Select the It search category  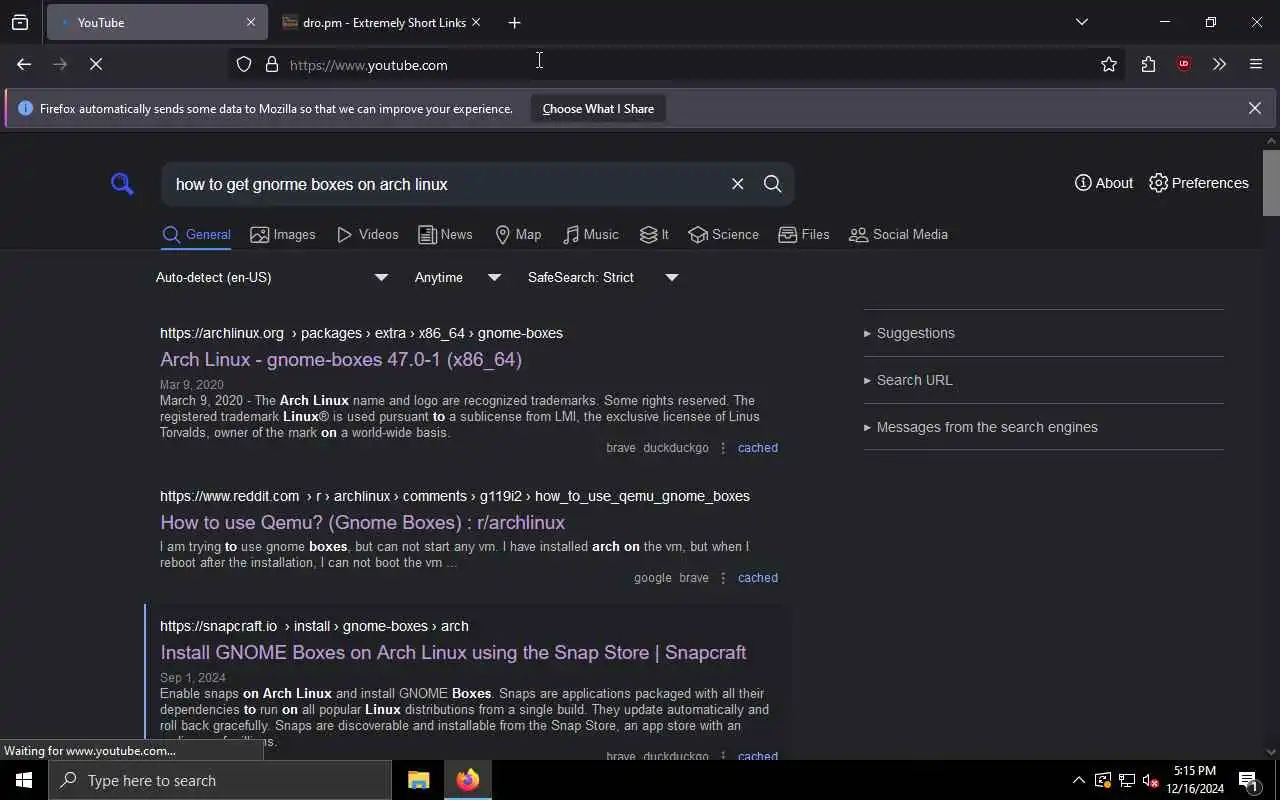(654, 235)
